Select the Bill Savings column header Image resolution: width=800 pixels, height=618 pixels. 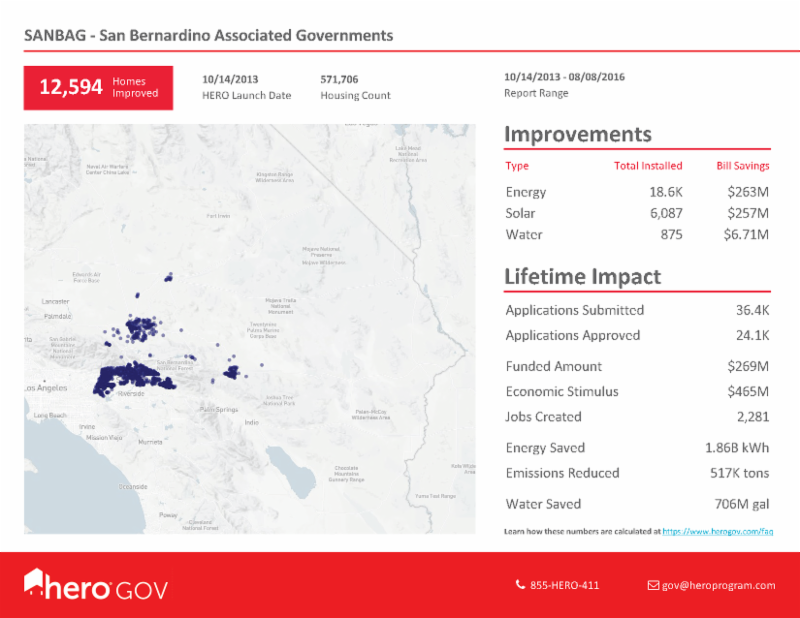point(742,166)
